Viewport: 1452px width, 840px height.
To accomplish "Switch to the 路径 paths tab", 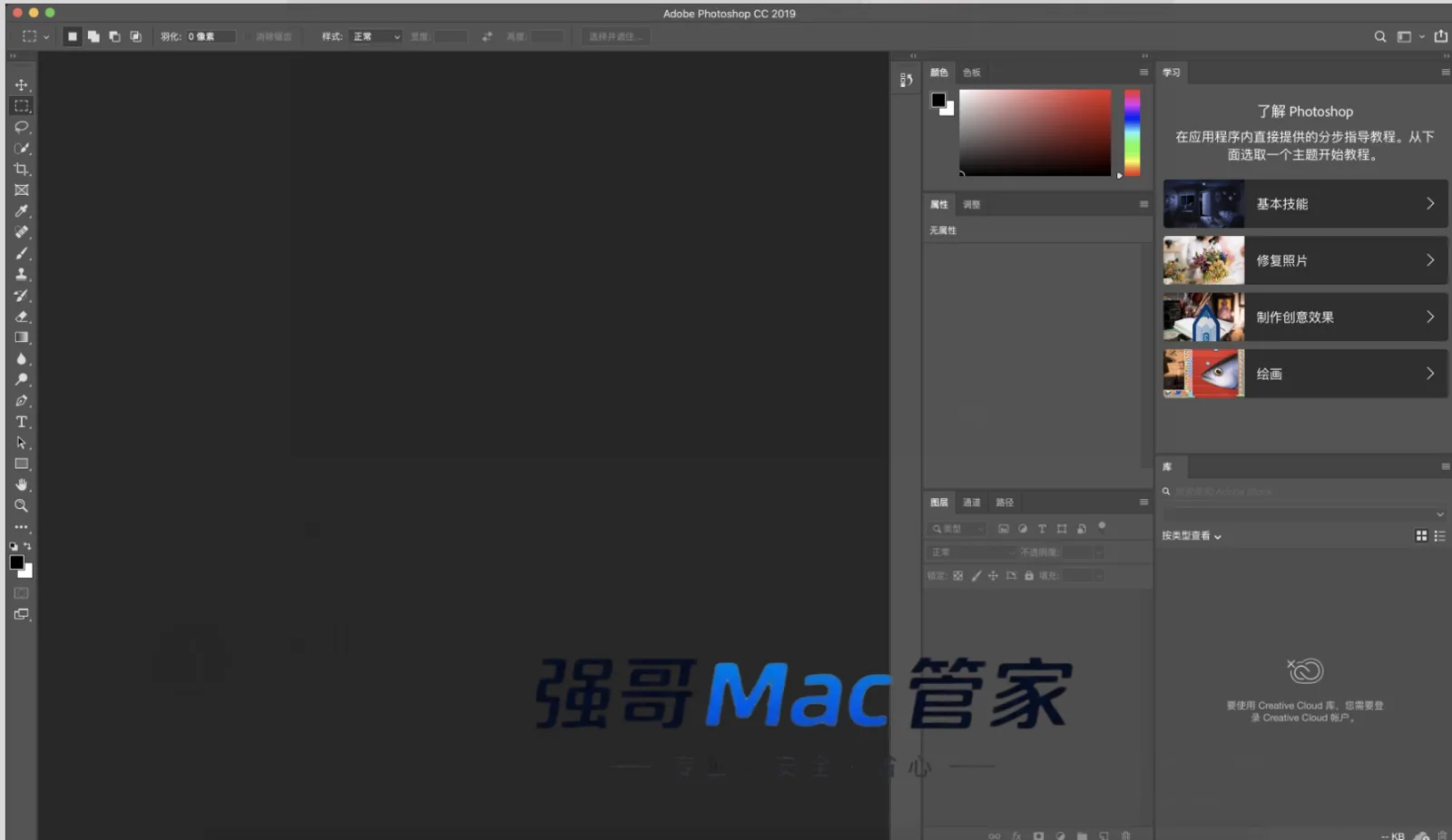I will tap(1005, 502).
